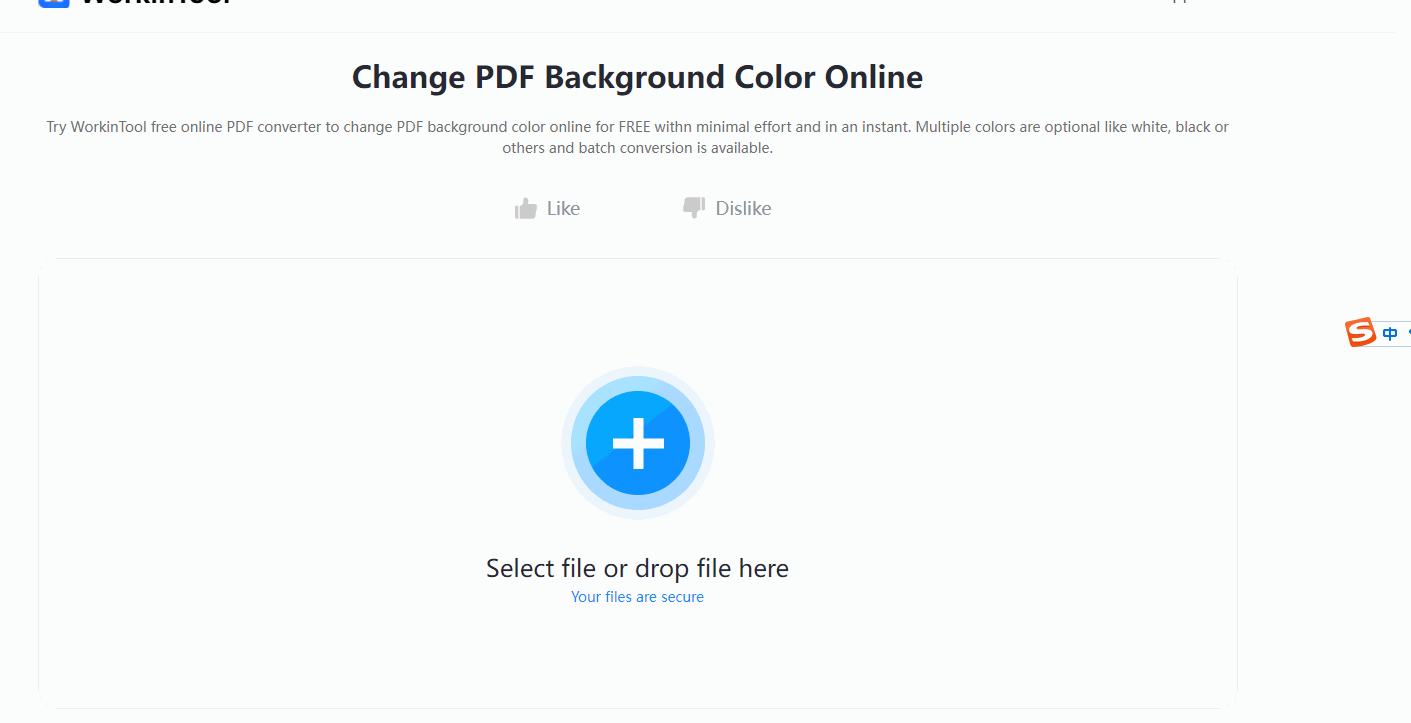Image resolution: width=1411 pixels, height=723 pixels.
Task: Click the 'Try WorkinTool free online PDF converter' description
Action: tap(637, 137)
